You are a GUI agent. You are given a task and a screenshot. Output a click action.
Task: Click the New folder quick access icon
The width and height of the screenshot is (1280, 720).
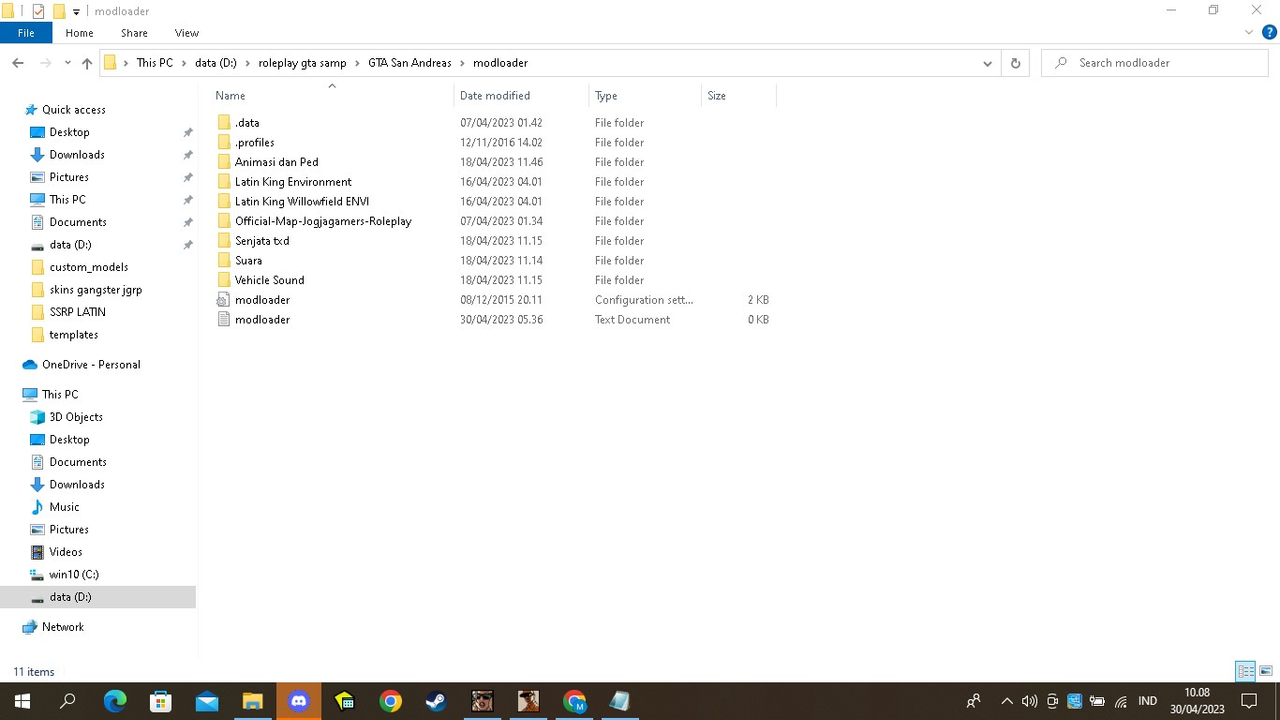[59, 11]
